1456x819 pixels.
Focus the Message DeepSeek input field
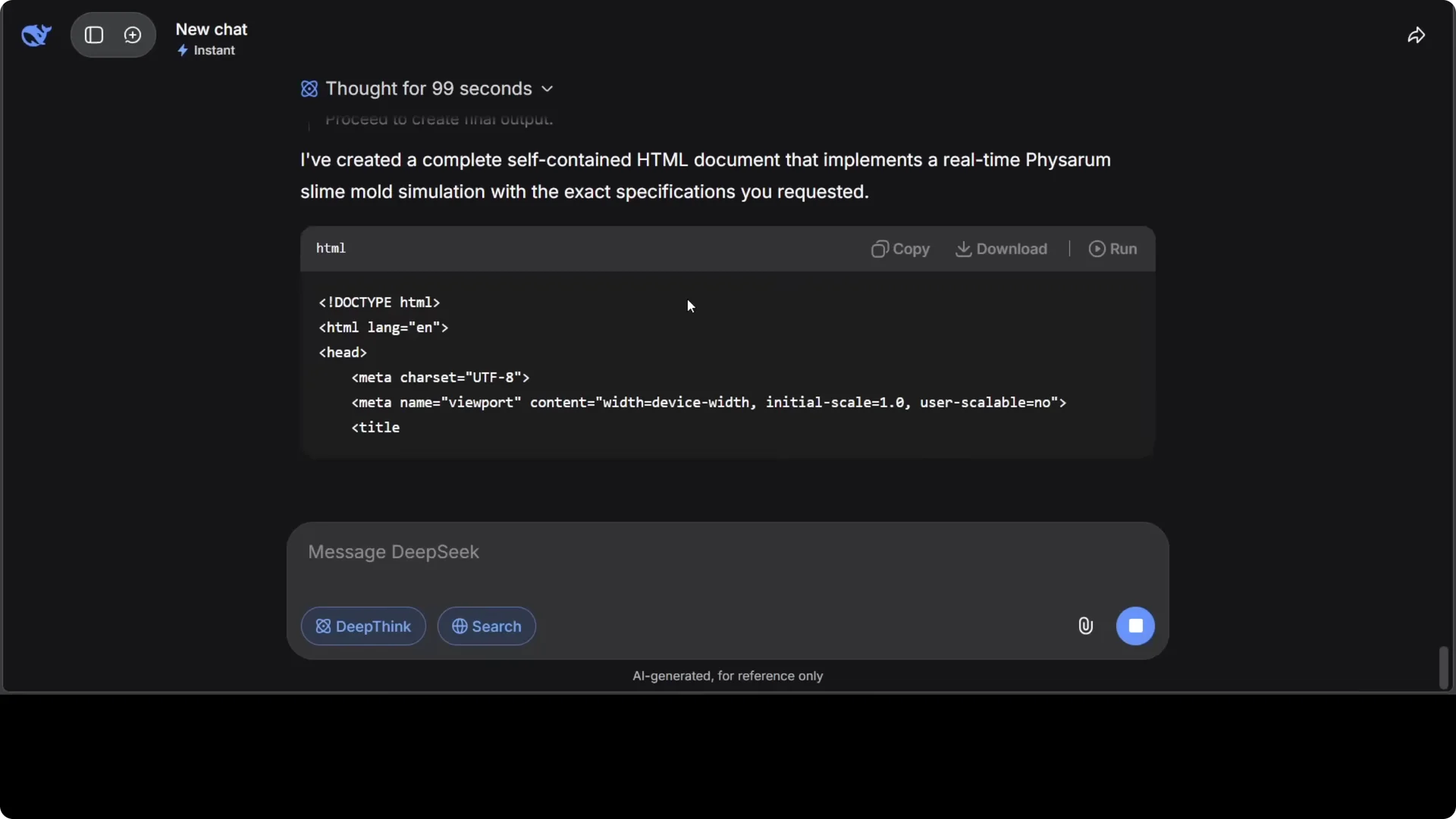(x=727, y=552)
